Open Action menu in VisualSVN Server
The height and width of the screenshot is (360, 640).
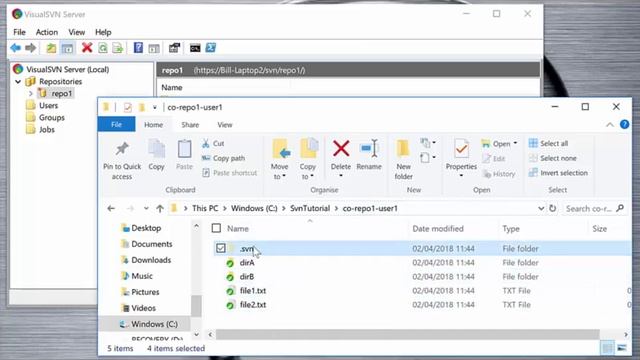[47, 32]
